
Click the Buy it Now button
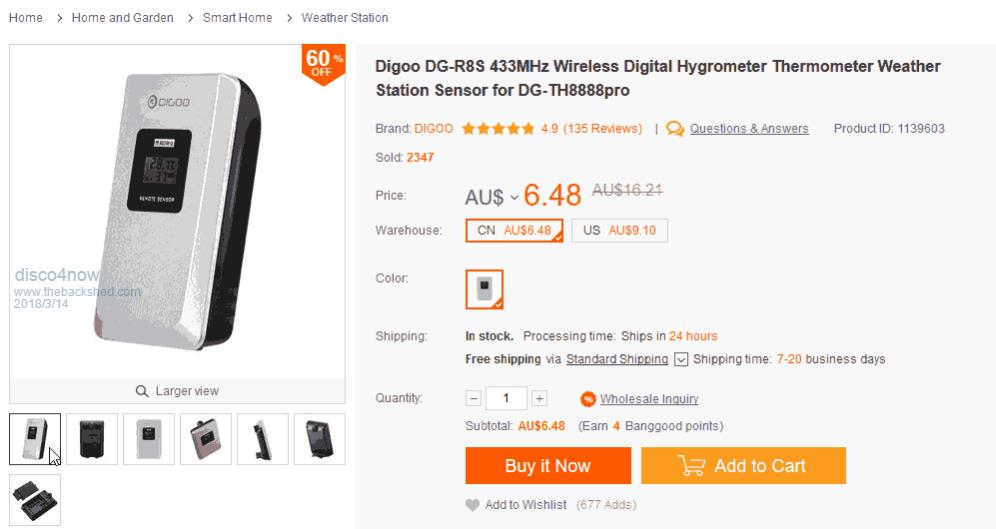[x=548, y=465]
